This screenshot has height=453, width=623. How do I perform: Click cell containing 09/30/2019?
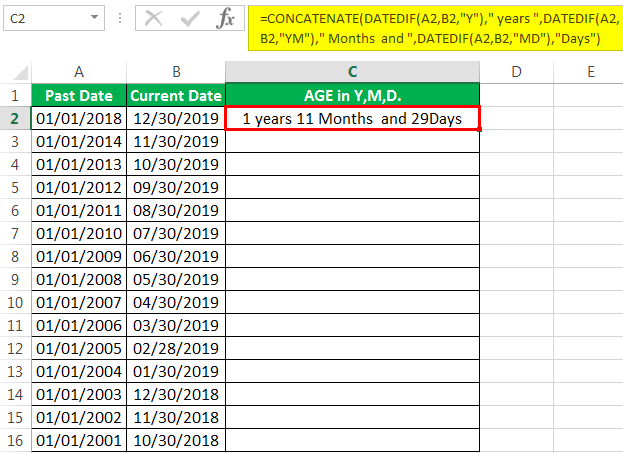176,187
